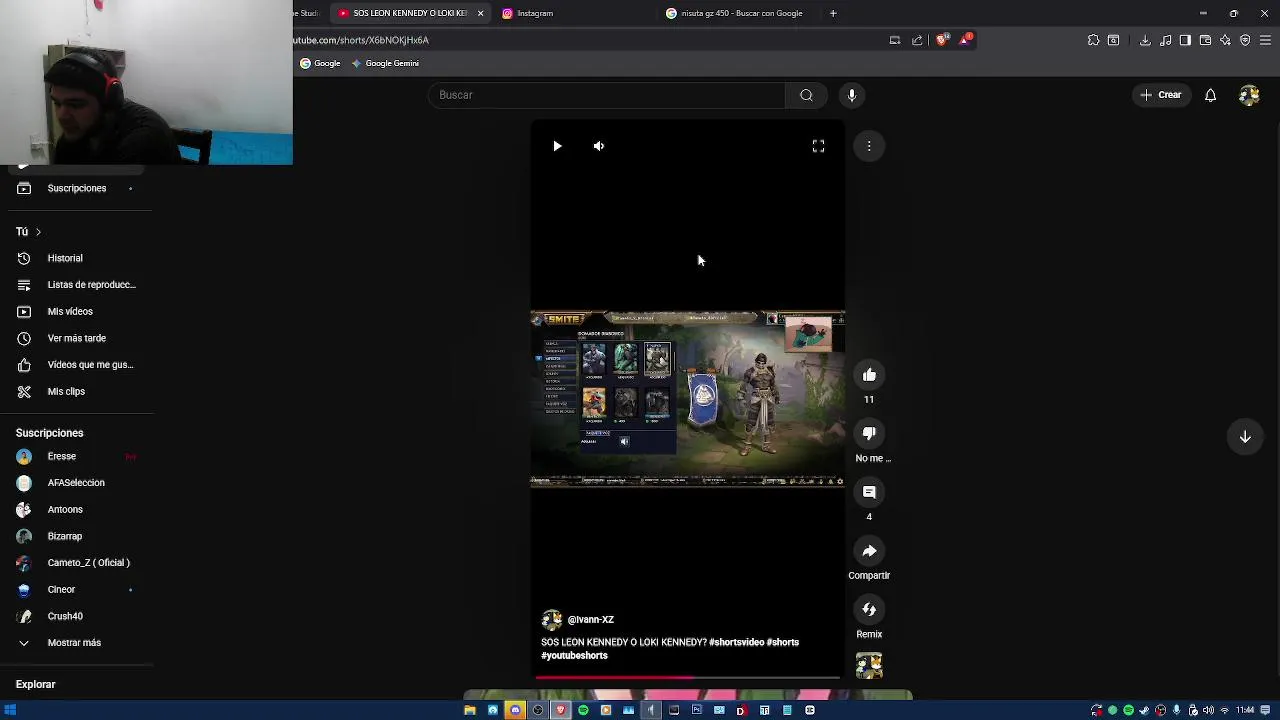Open the Crear create button

click(x=1161, y=95)
